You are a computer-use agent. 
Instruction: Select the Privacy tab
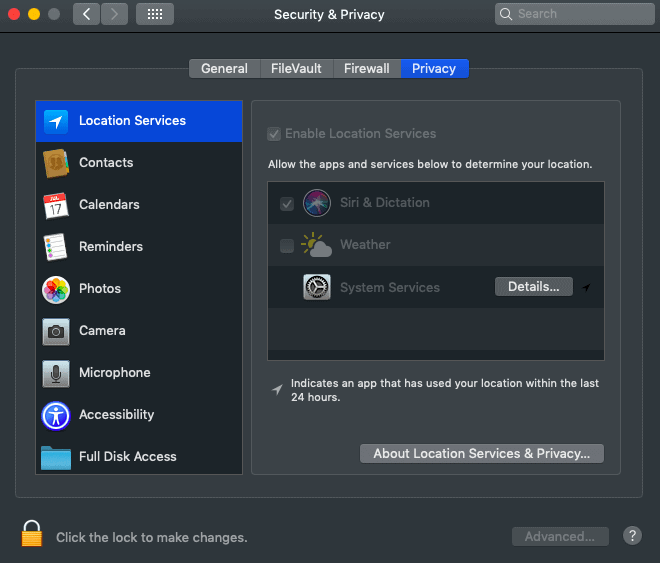pos(434,69)
